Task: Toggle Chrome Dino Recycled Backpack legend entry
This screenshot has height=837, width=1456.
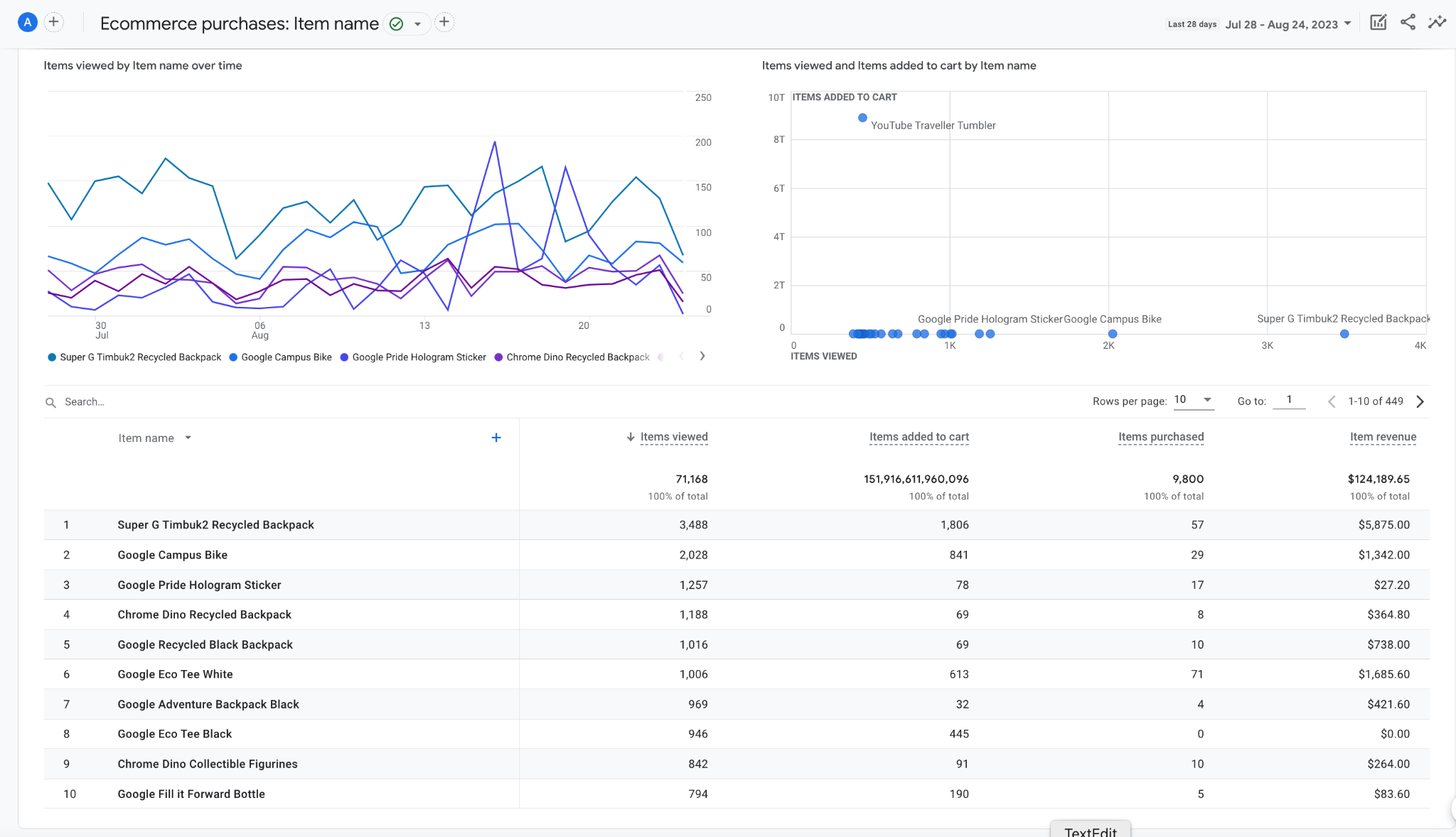Action: (x=572, y=357)
